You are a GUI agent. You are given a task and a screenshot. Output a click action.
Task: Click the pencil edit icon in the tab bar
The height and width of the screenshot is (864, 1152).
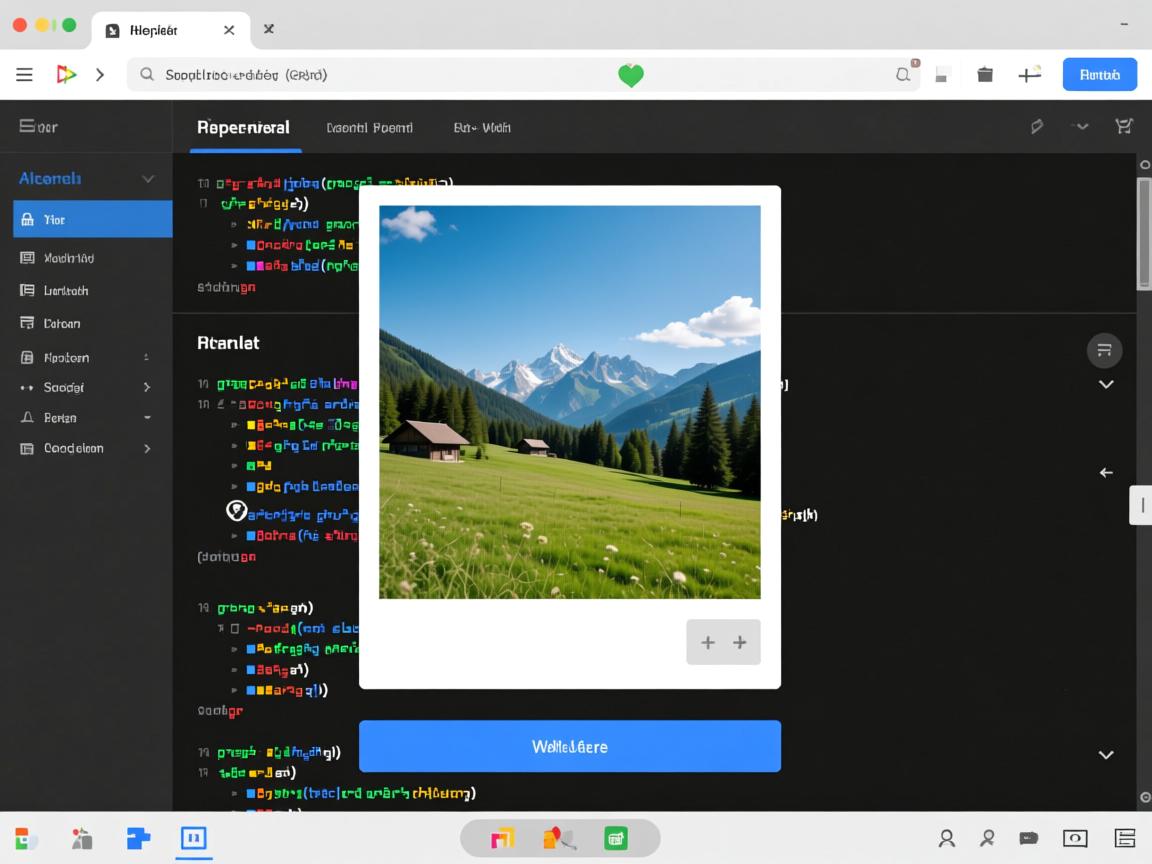(1037, 126)
